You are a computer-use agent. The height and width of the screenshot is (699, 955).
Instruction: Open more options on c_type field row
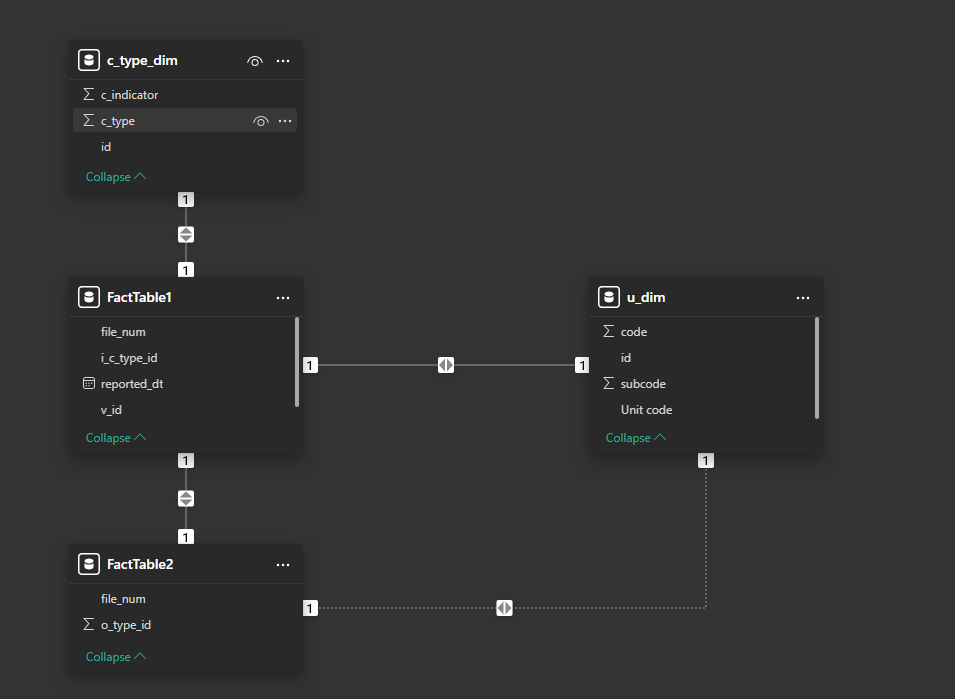click(285, 121)
